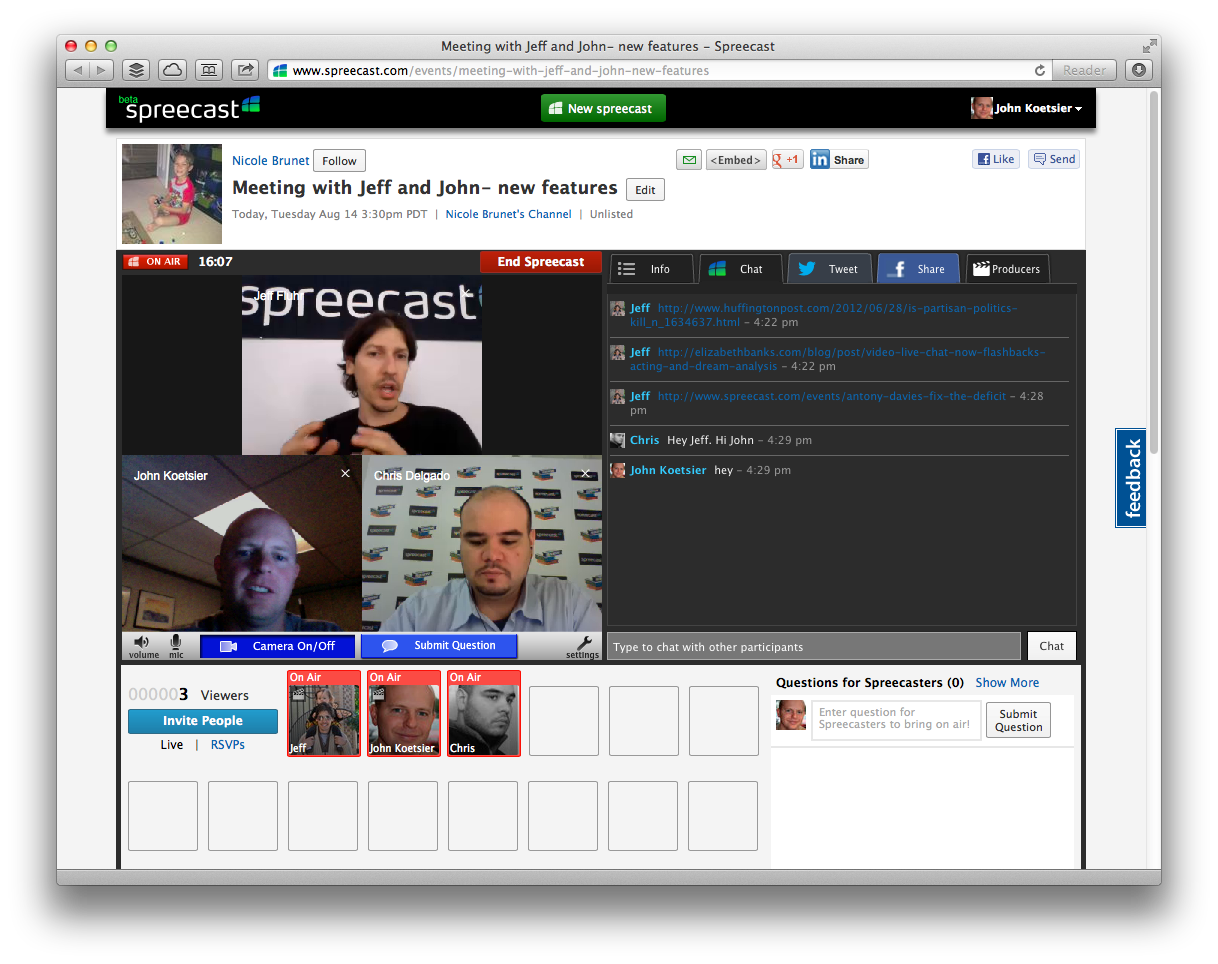Click the Safari address bar

click(x=658, y=71)
